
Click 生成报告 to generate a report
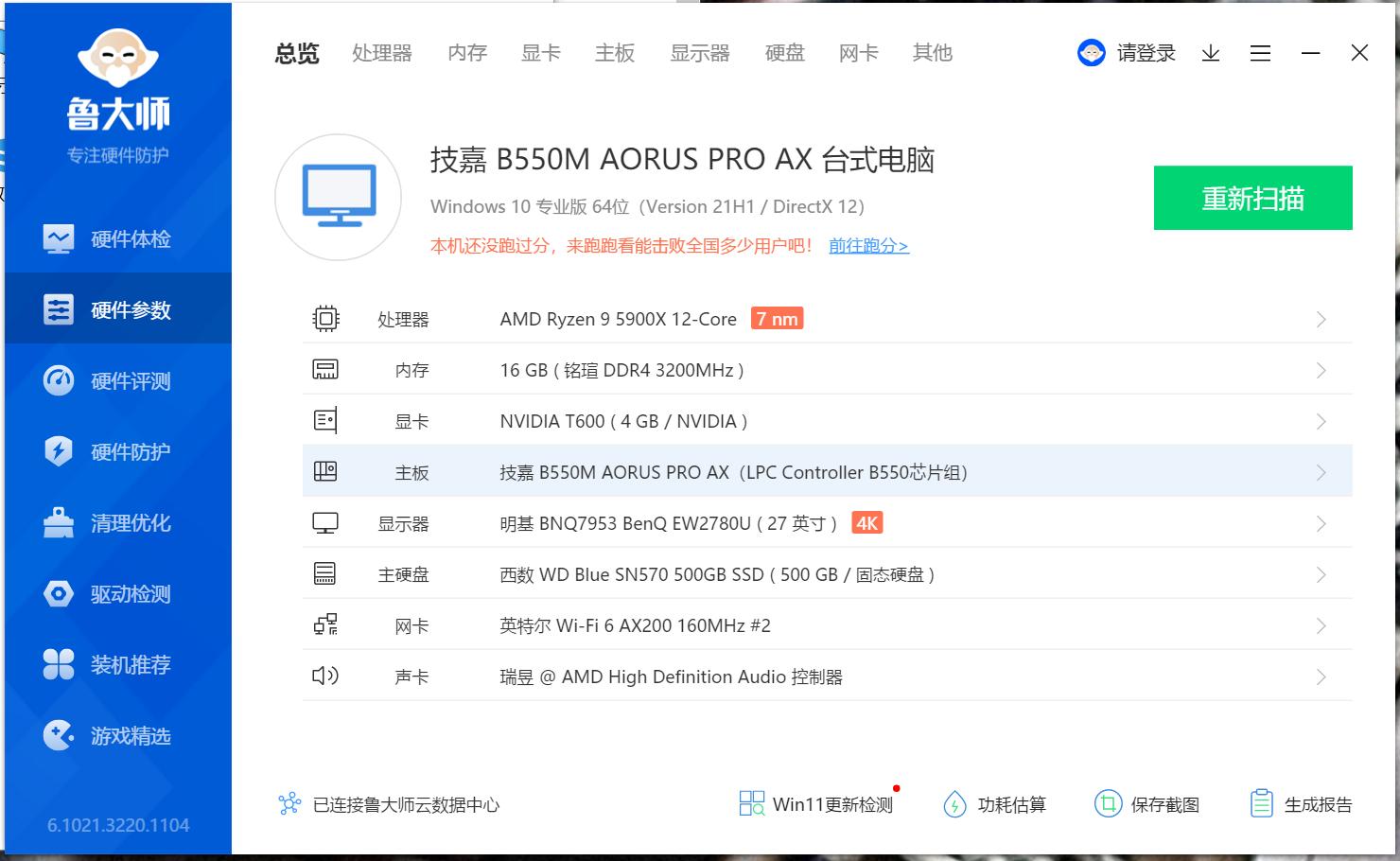click(x=1305, y=803)
